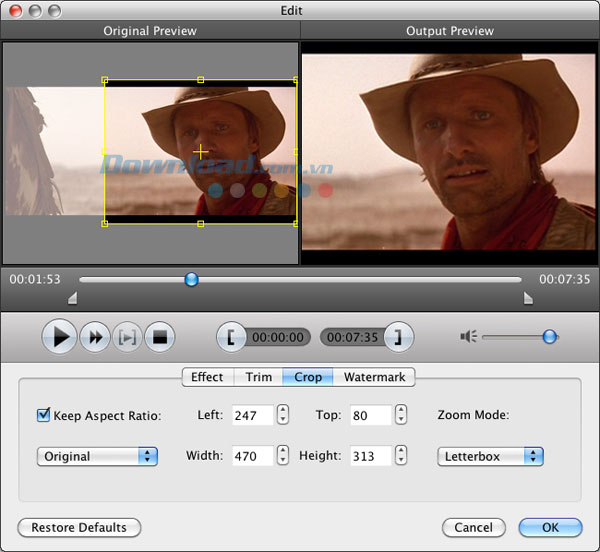Image resolution: width=600 pixels, height=552 pixels.
Task: Confirm with the OK button
Action: (550, 528)
